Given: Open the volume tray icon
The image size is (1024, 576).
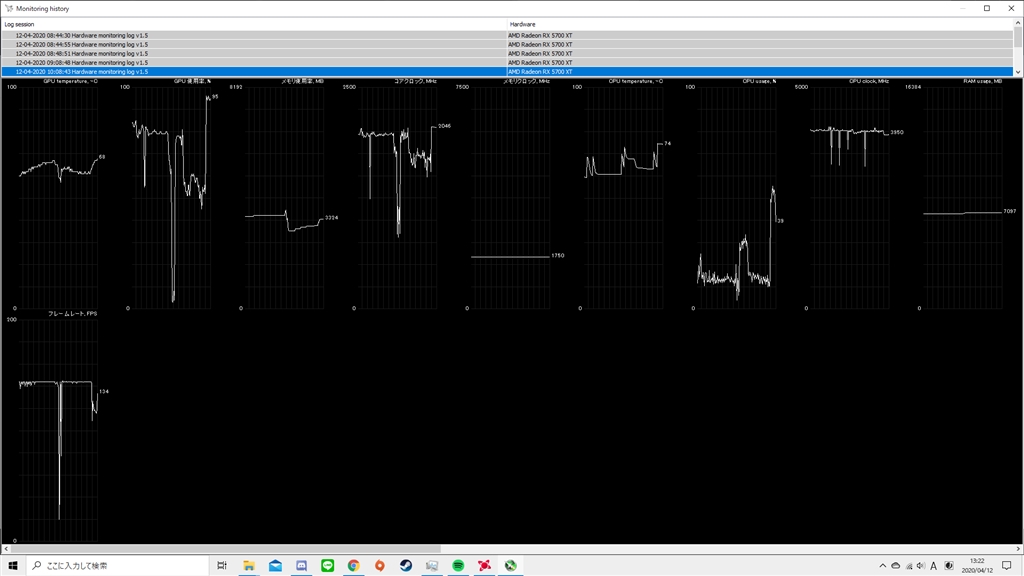Looking at the screenshot, I should tap(921, 566).
